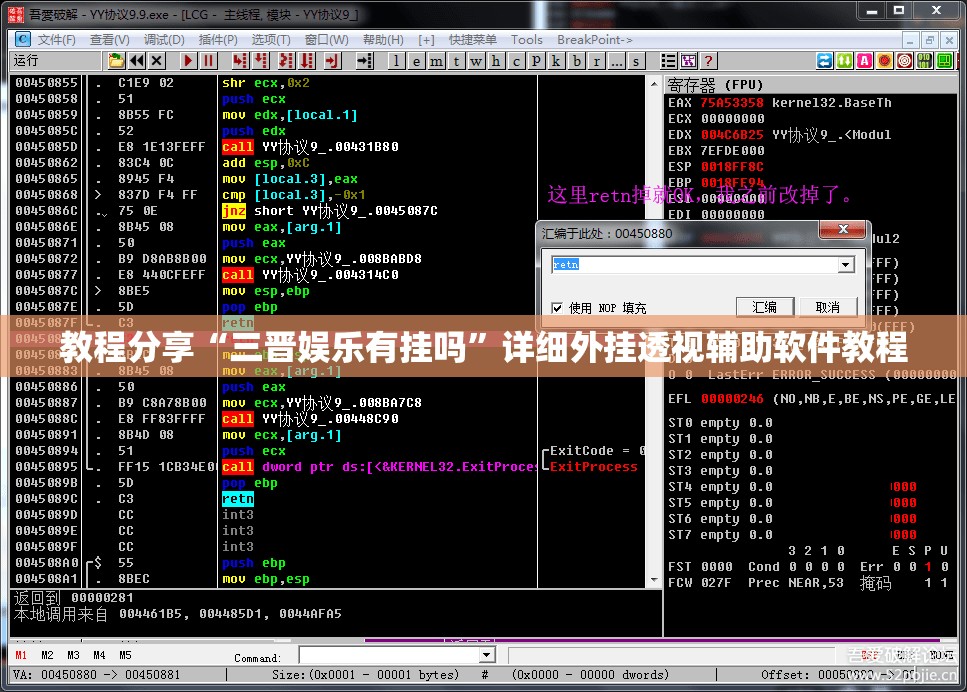Screen dimensions: 967x692
Task: Click the red question mark help icon
Action: tap(708, 60)
